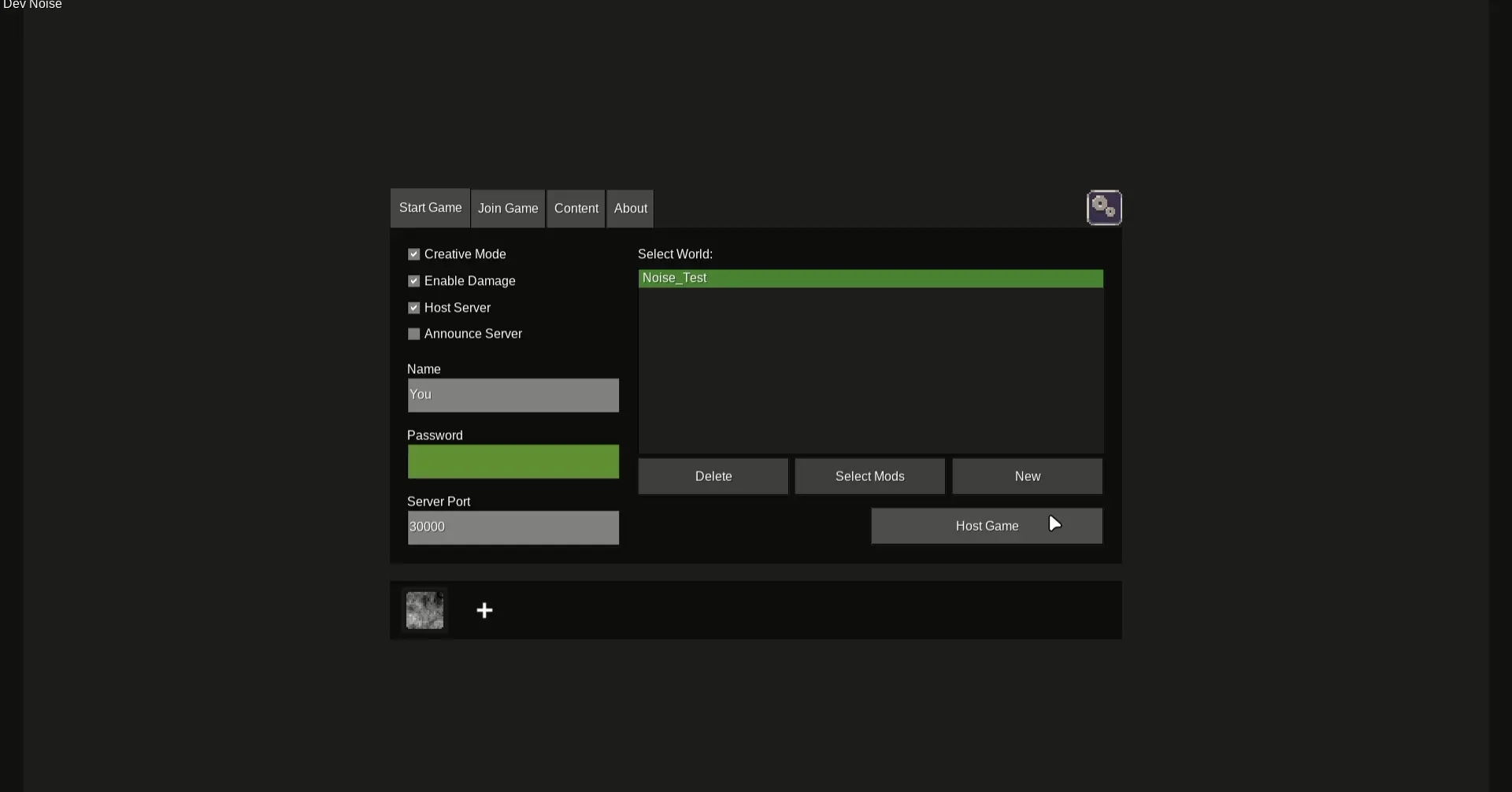
Task: Click the Select Mods button
Action: (869, 476)
